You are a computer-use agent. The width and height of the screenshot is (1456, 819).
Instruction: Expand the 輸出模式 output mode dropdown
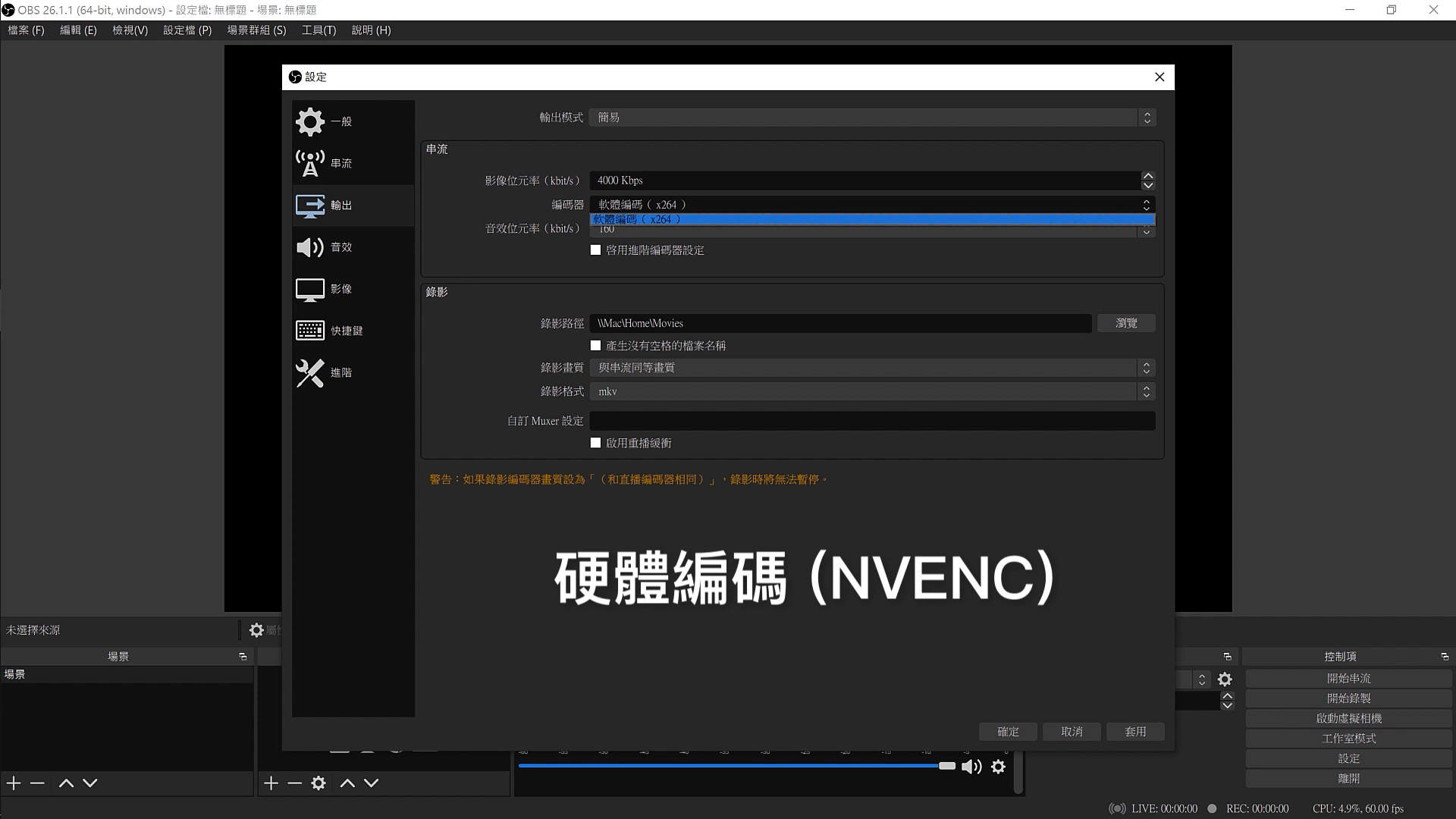tap(872, 118)
